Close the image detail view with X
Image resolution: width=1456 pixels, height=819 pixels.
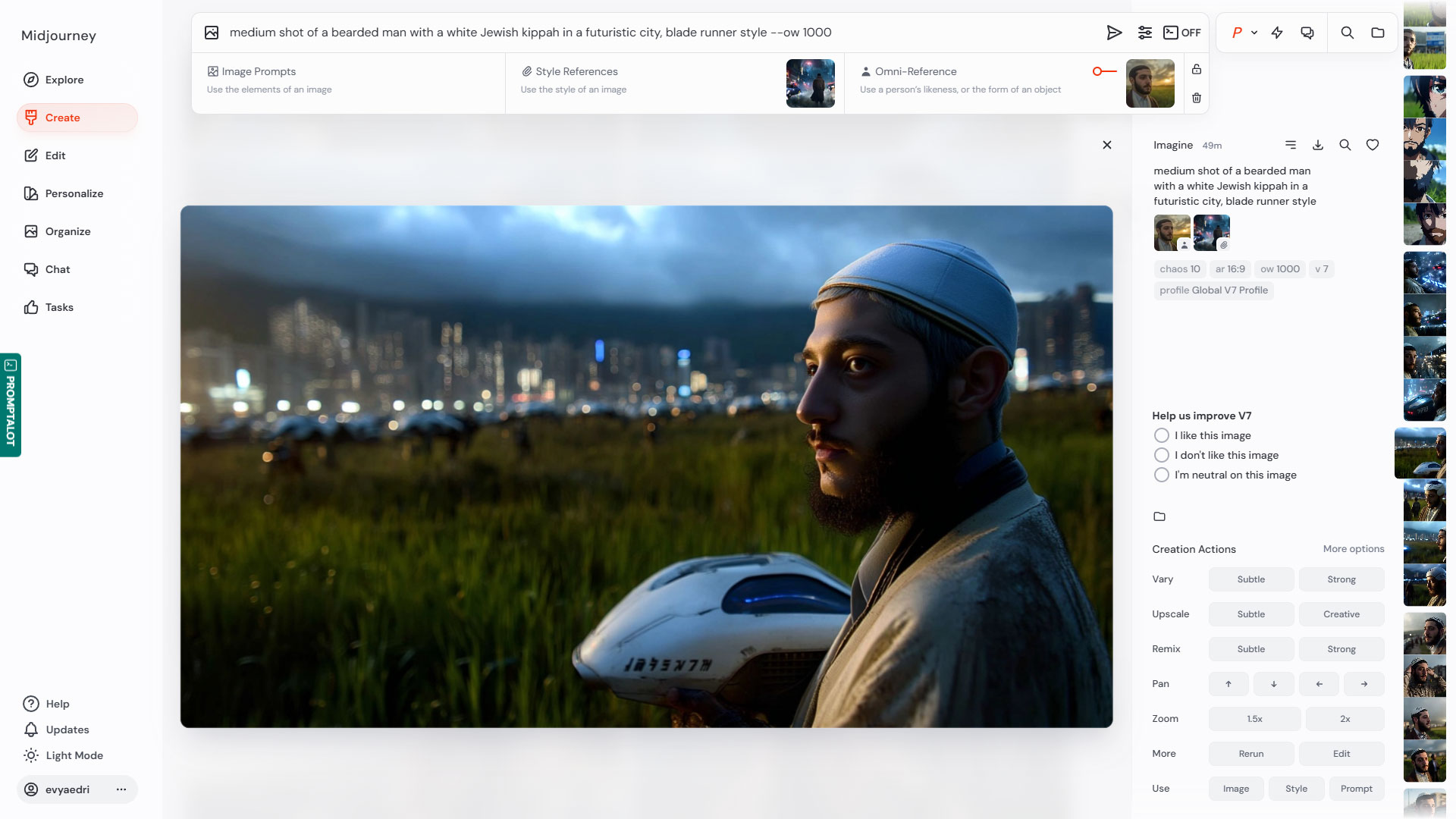coord(1107,145)
